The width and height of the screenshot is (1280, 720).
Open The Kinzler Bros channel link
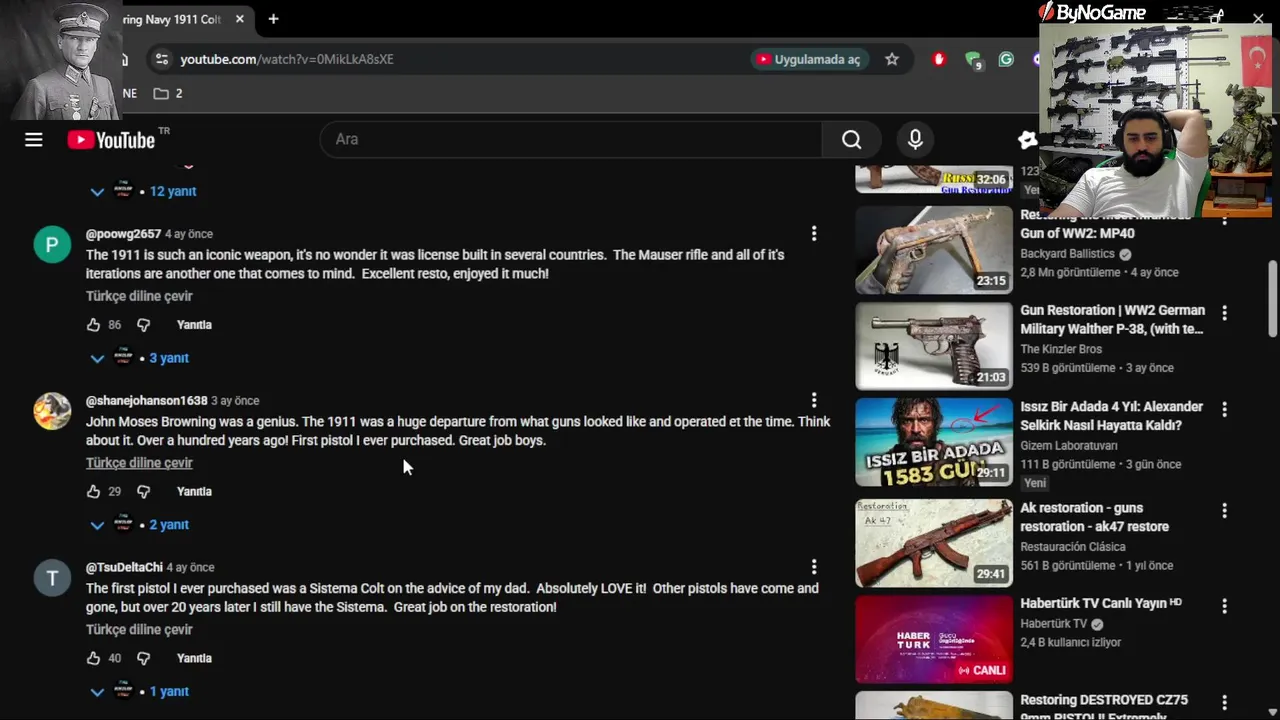[1061, 349]
